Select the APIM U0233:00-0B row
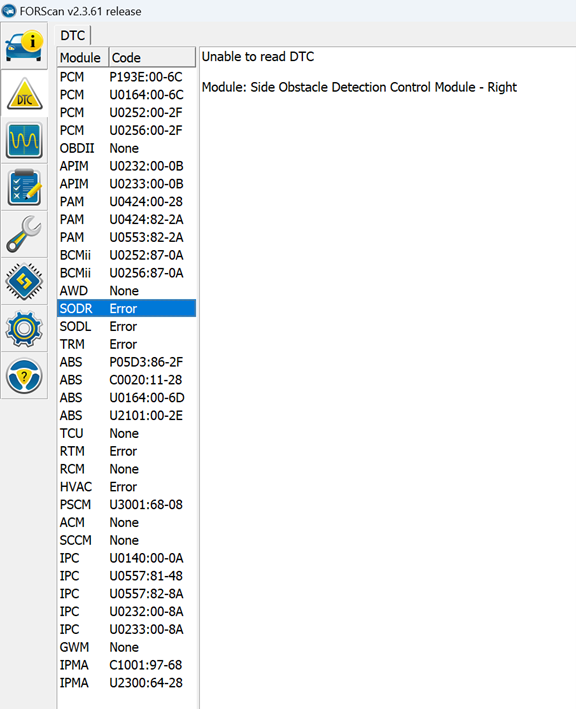Image resolution: width=576 pixels, height=709 pixels. 127,184
